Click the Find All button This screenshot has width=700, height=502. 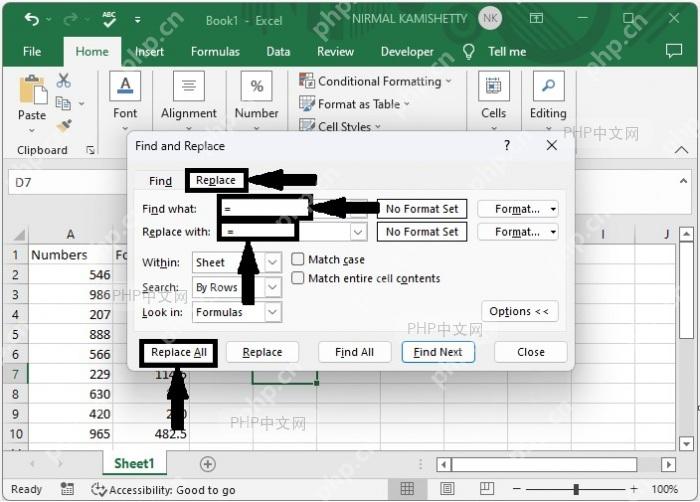point(354,352)
